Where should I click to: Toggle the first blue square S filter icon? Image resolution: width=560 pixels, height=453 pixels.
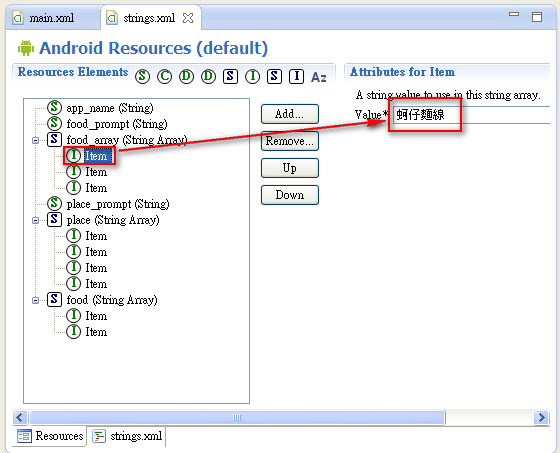click(x=230, y=76)
